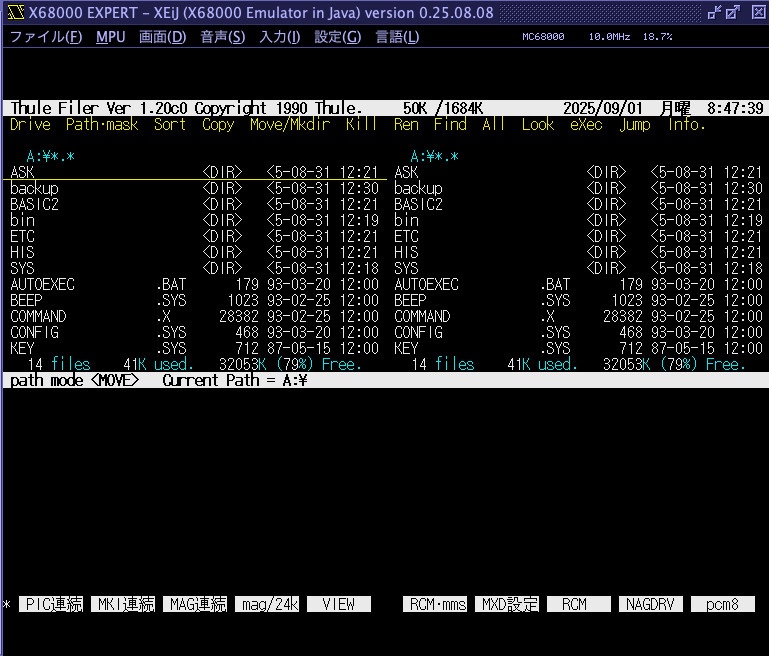Click the XEiJ application icon in title bar
Screen dimensions: 769x656
point(12,12)
